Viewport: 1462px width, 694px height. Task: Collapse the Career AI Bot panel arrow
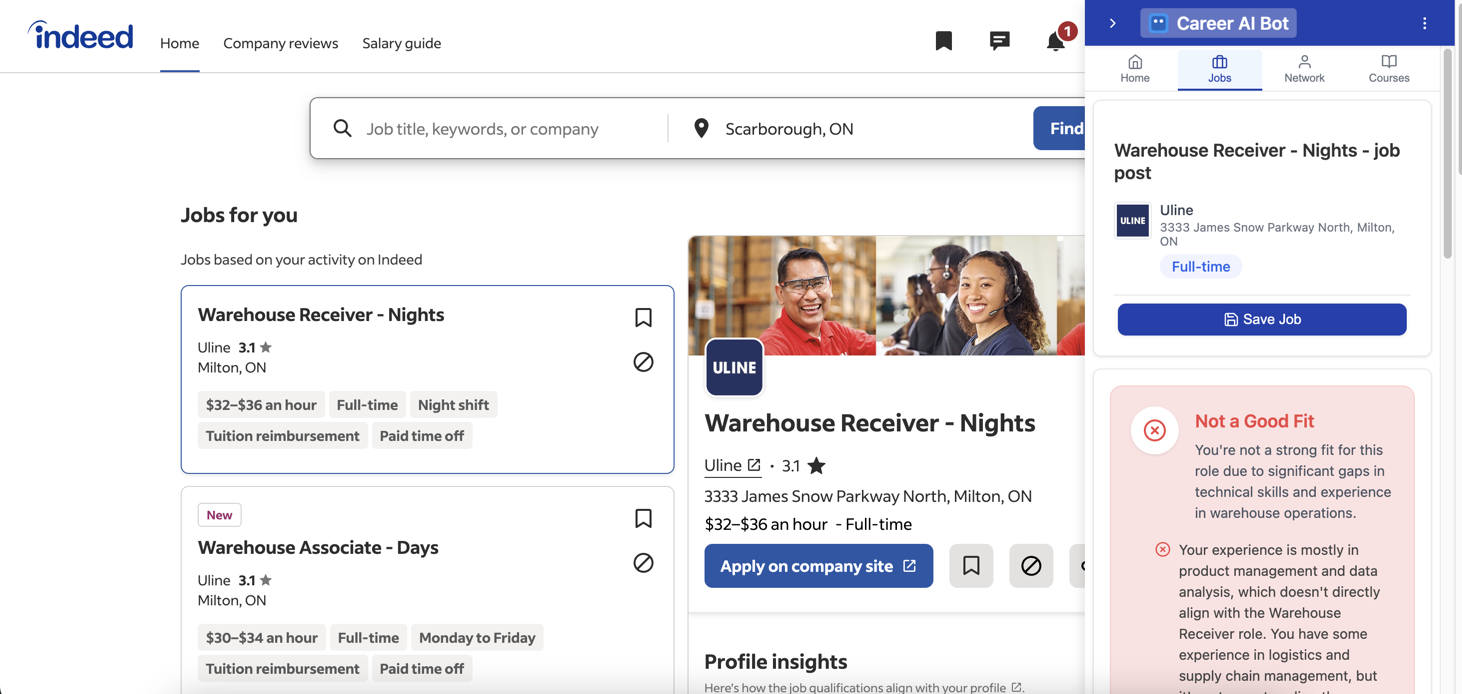1112,23
